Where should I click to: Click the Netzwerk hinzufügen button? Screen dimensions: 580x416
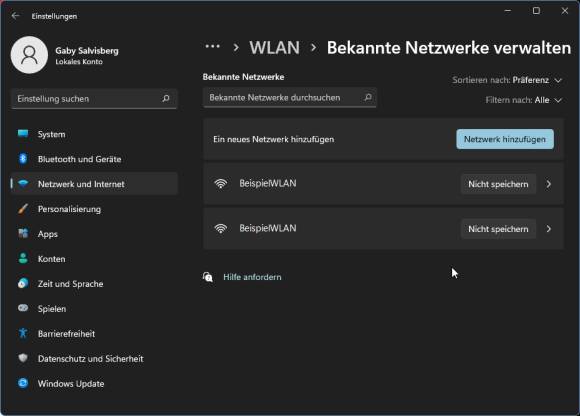[x=505, y=139]
